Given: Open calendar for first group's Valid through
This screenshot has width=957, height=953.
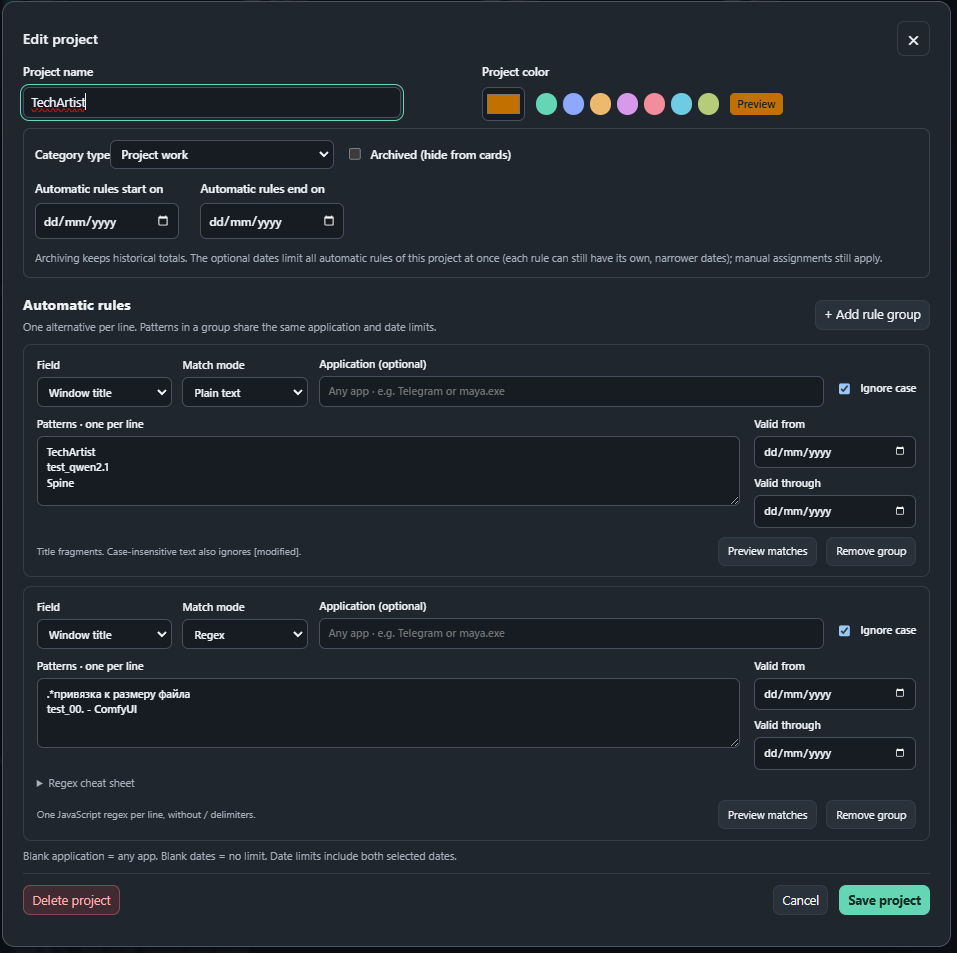Looking at the screenshot, I should coord(900,511).
